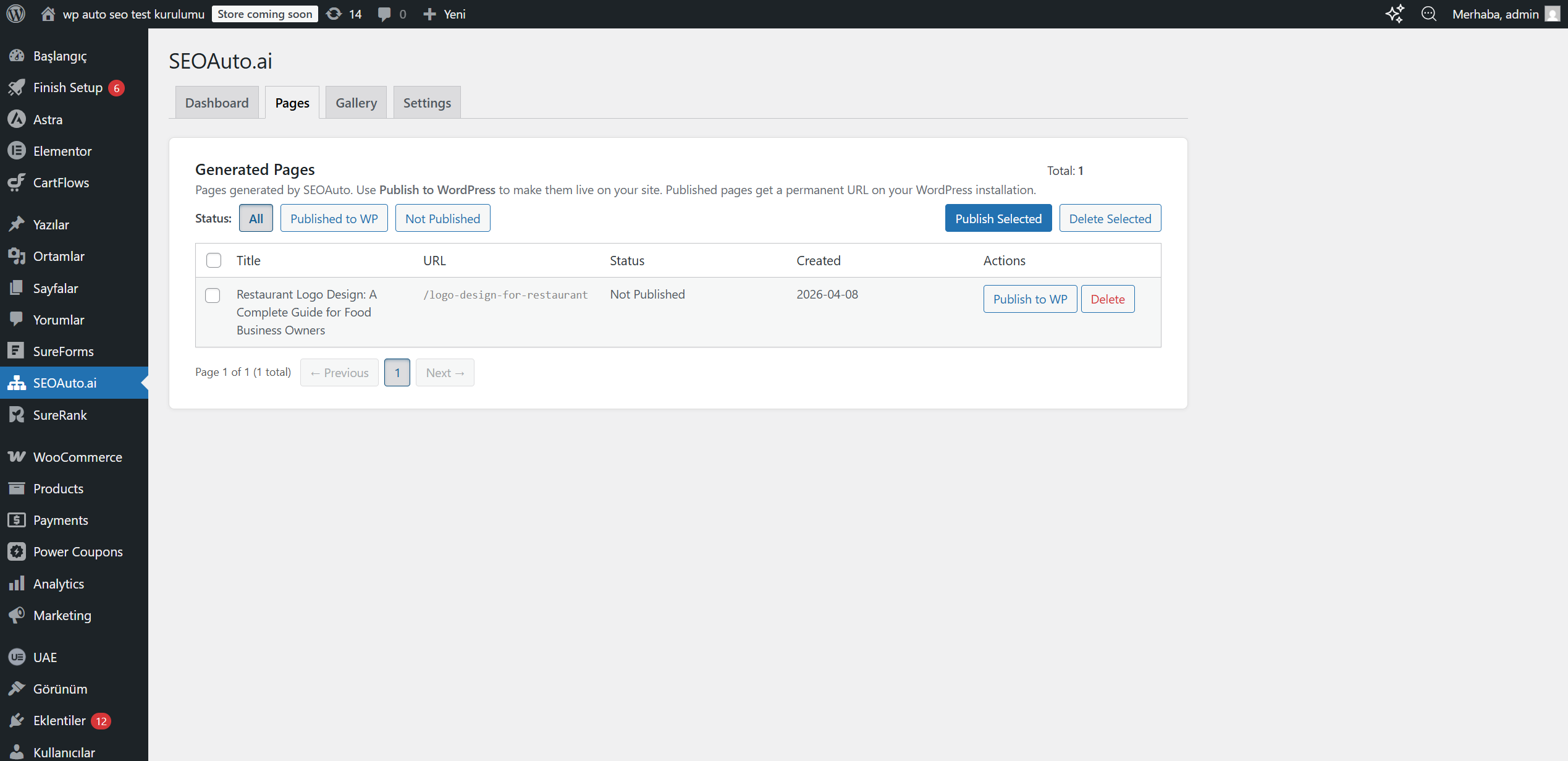Switch to the Gallery tab
The width and height of the screenshot is (1568, 761).
356,102
